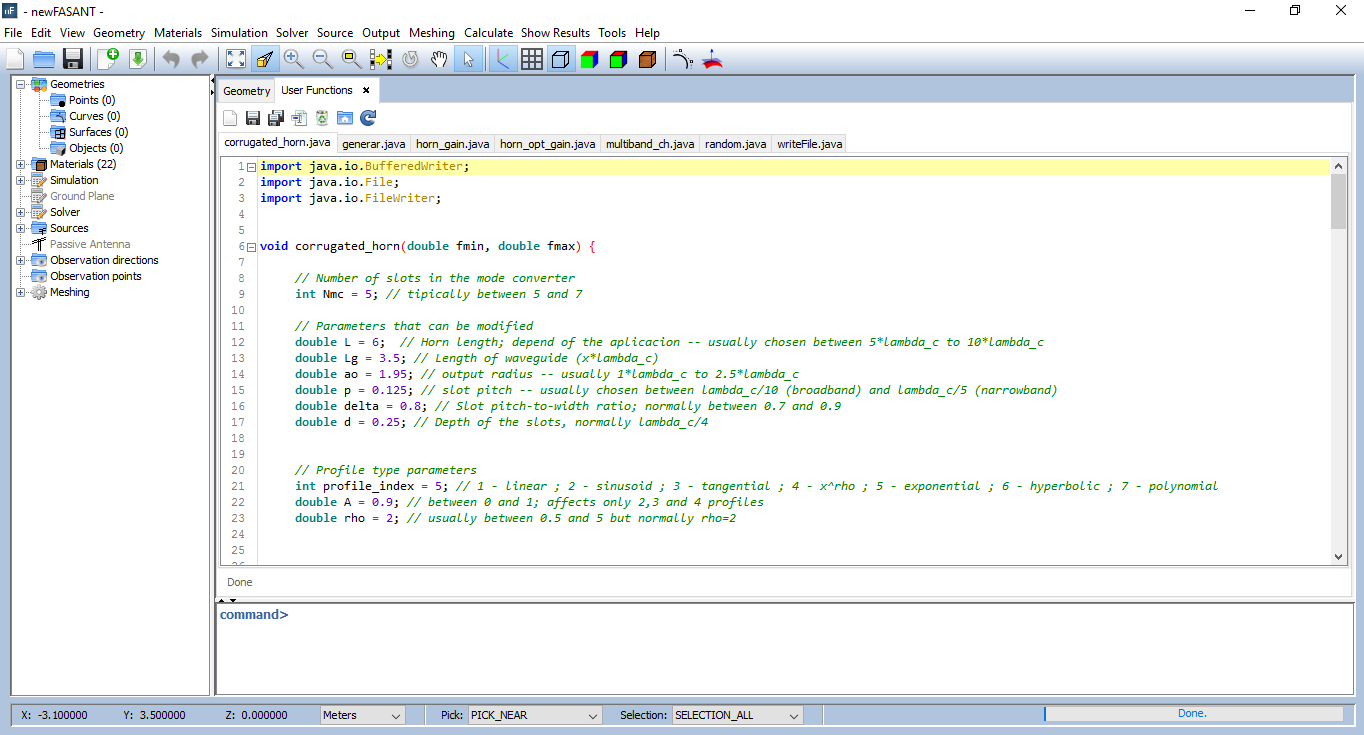Viewport: 1364px width, 735px height.
Task: Close the User Functions tab
Action: [x=366, y=90]
